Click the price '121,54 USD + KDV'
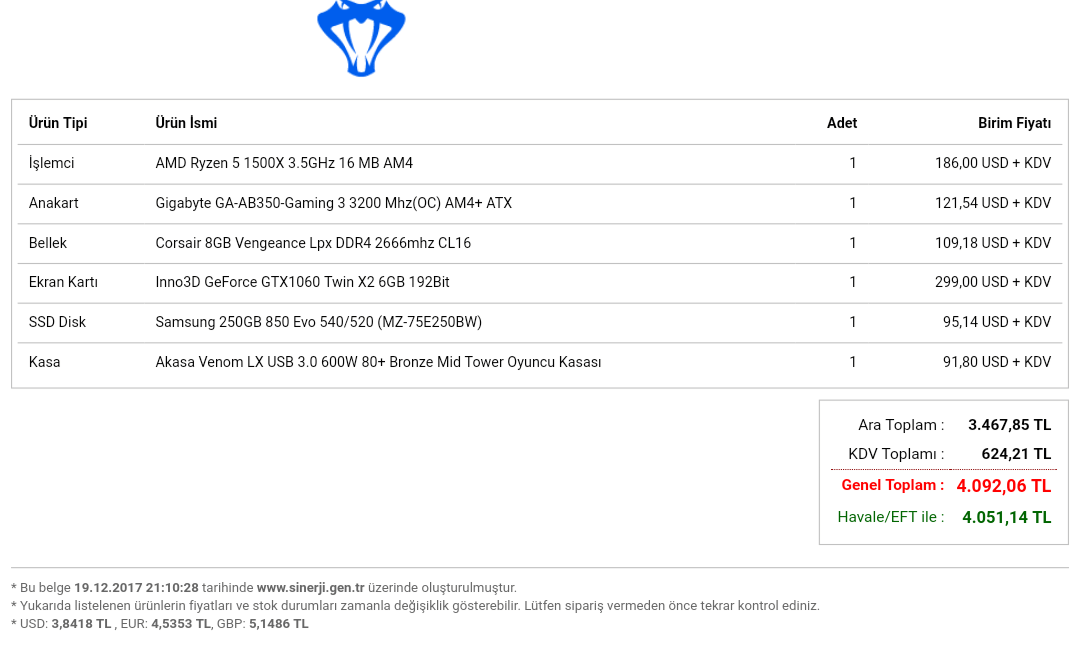Screen dimensions: 1077x659 993,203
